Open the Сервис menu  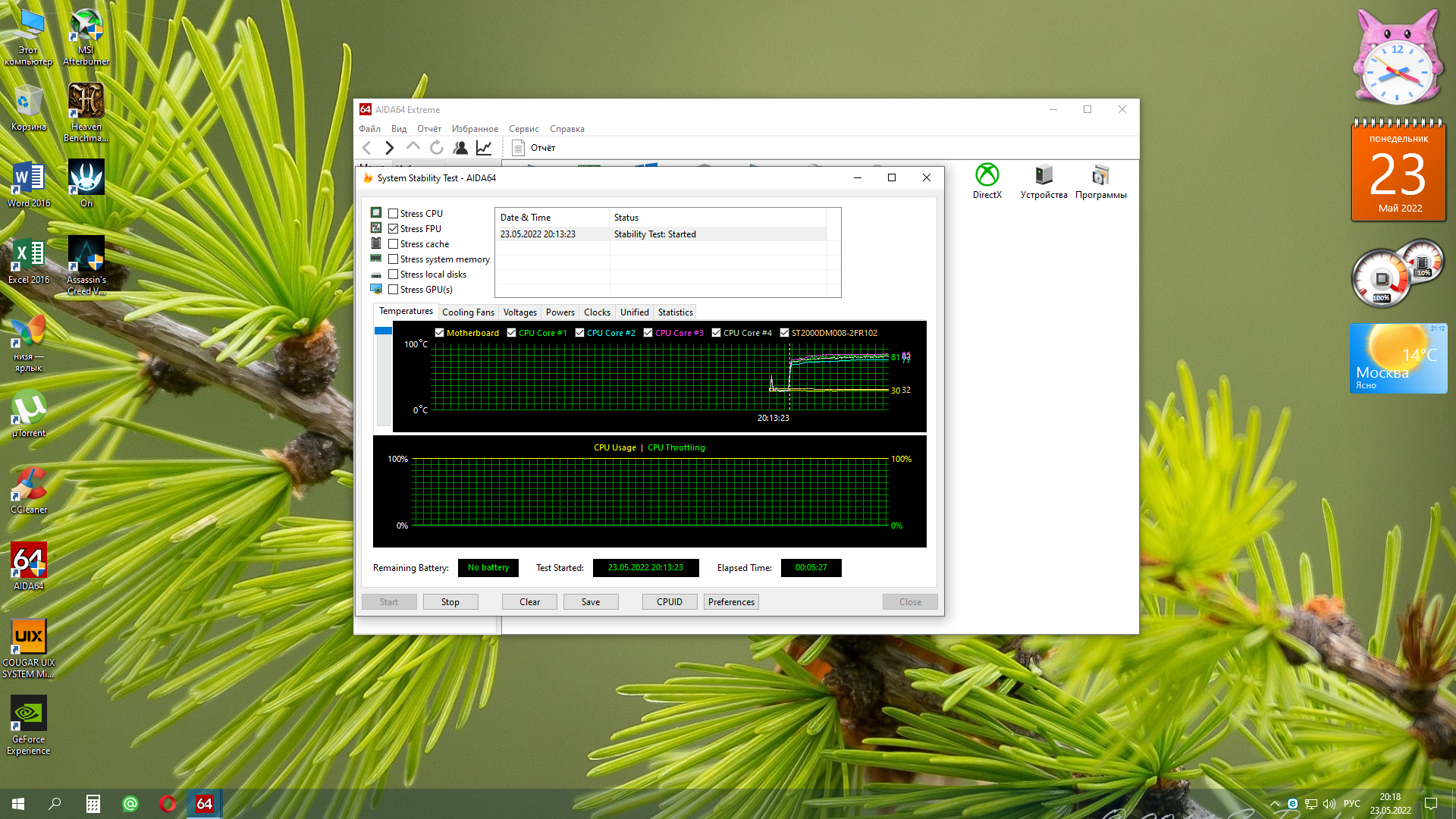(x=523, y=129)
